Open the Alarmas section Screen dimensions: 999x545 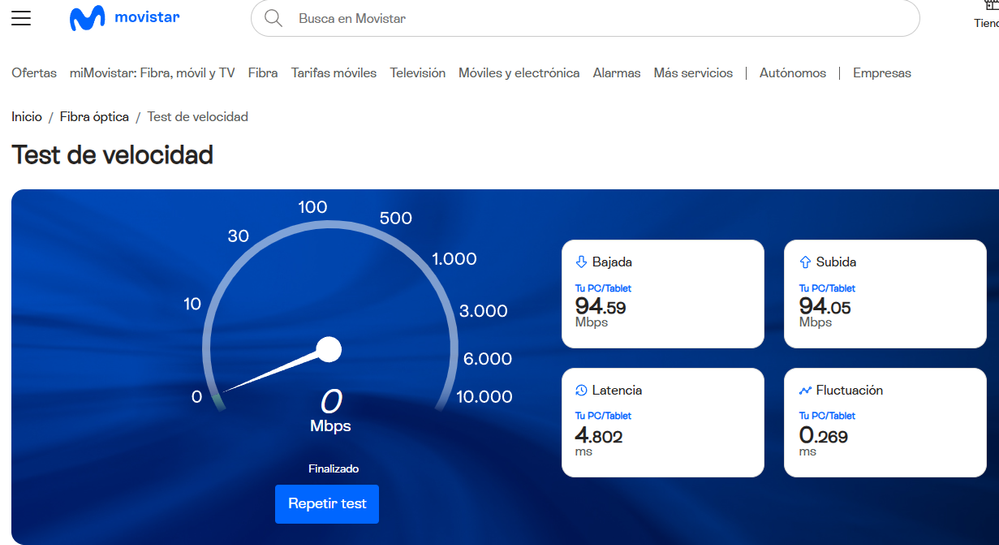point(616,73)
